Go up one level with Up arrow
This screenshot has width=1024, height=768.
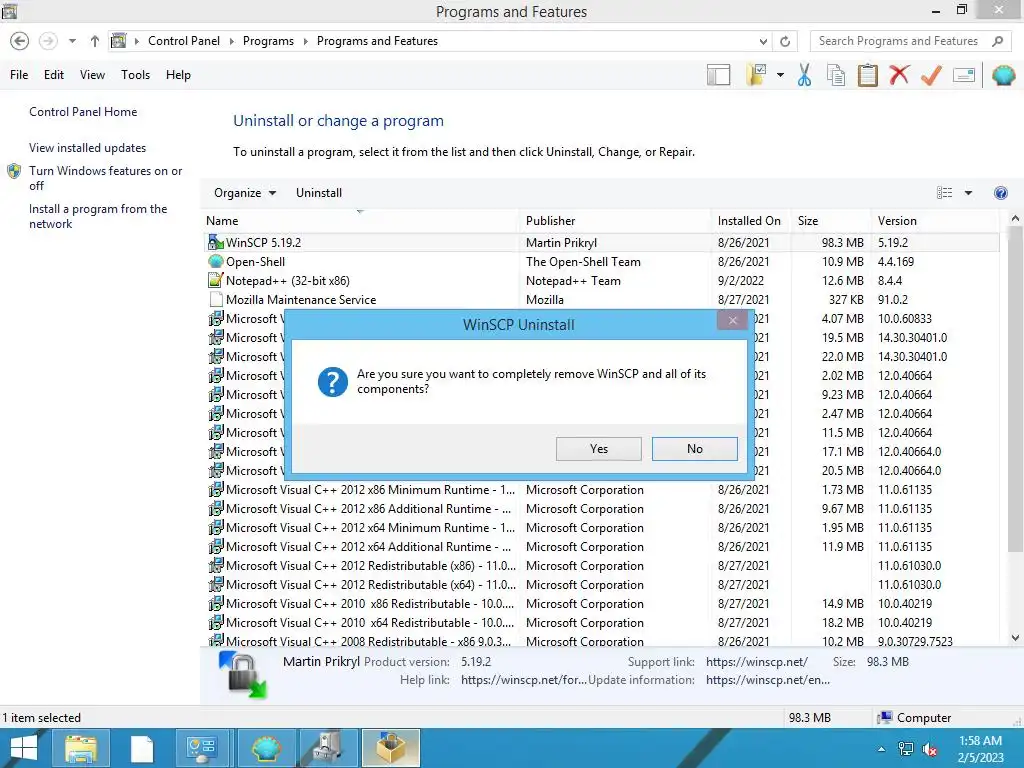coord(95,41)
